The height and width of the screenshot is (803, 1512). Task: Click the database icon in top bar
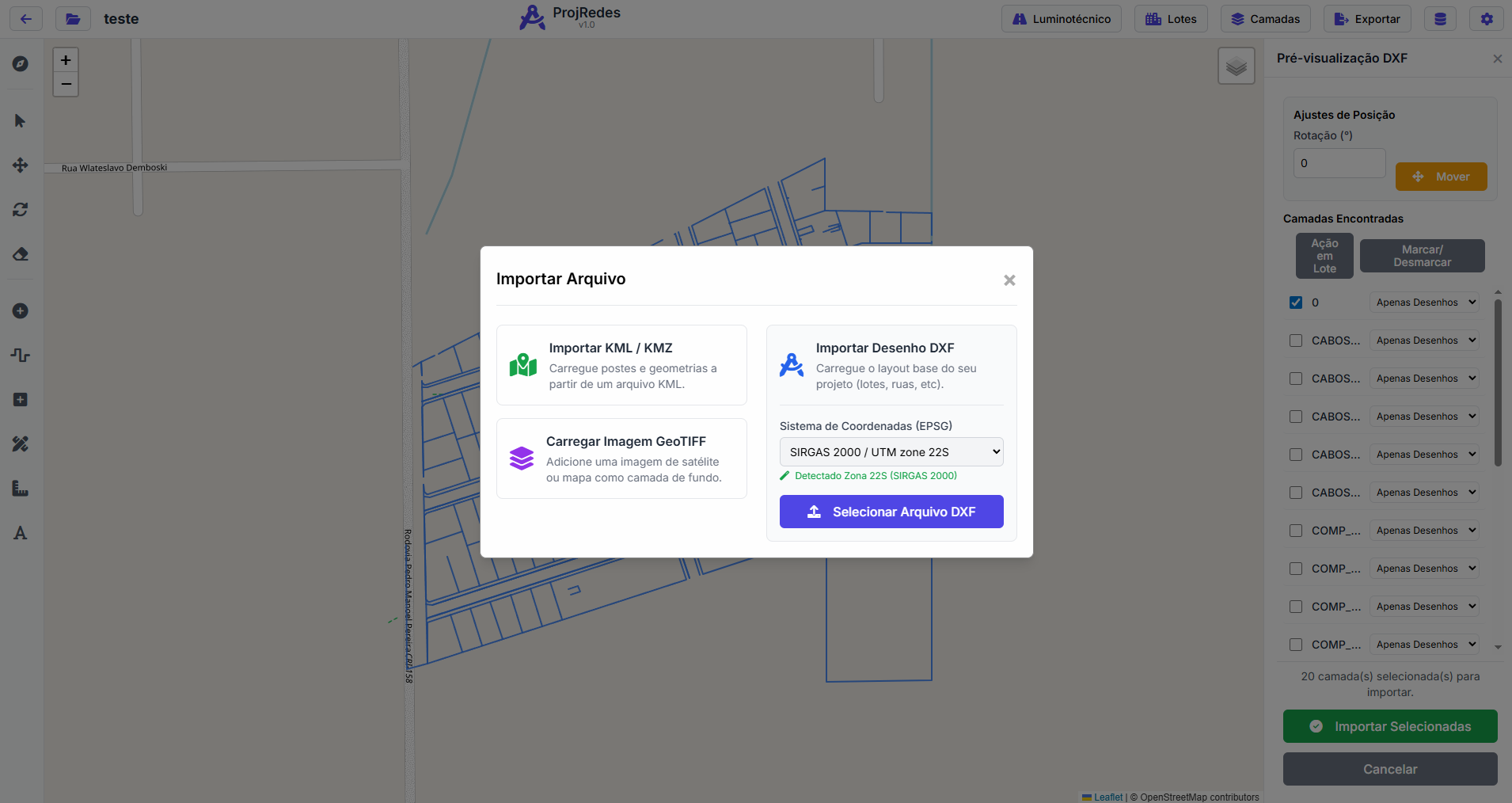click(x=1440, y=19)
